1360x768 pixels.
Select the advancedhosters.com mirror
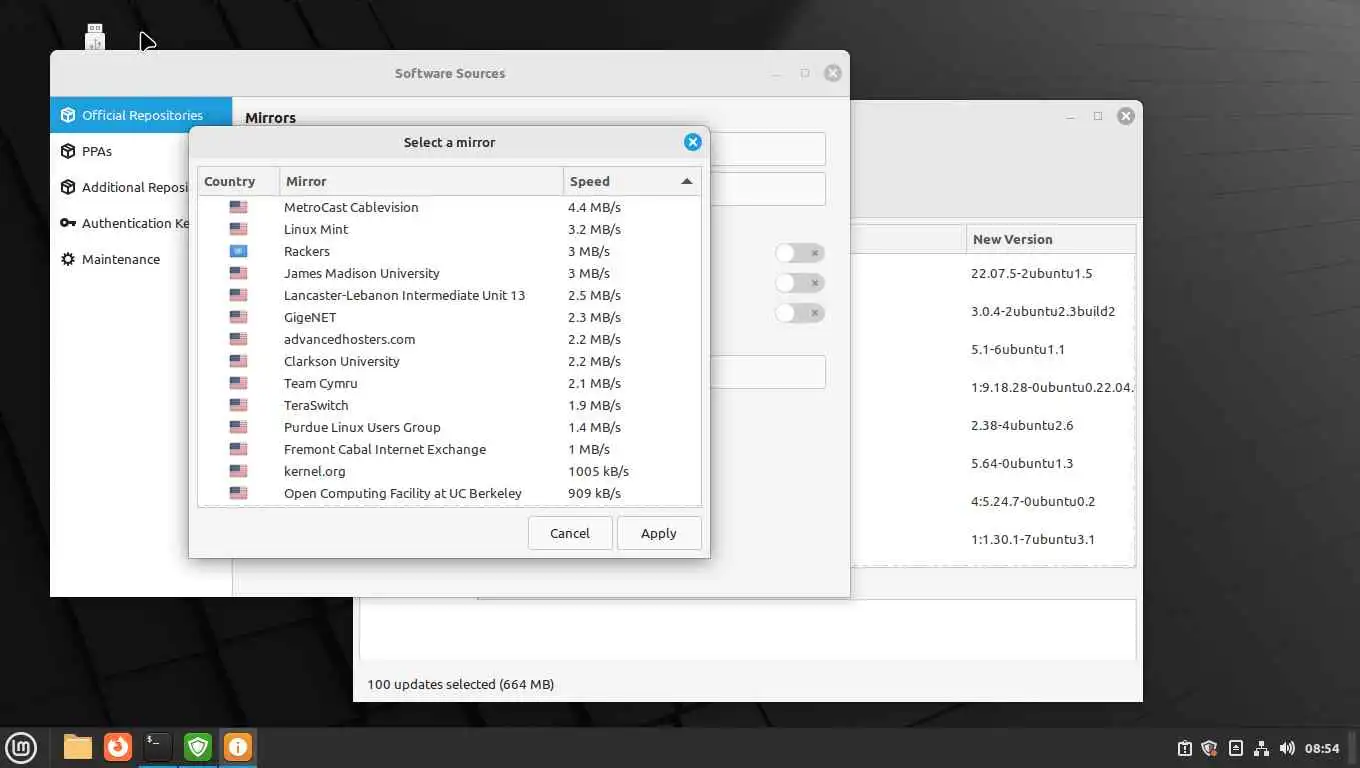449,339
